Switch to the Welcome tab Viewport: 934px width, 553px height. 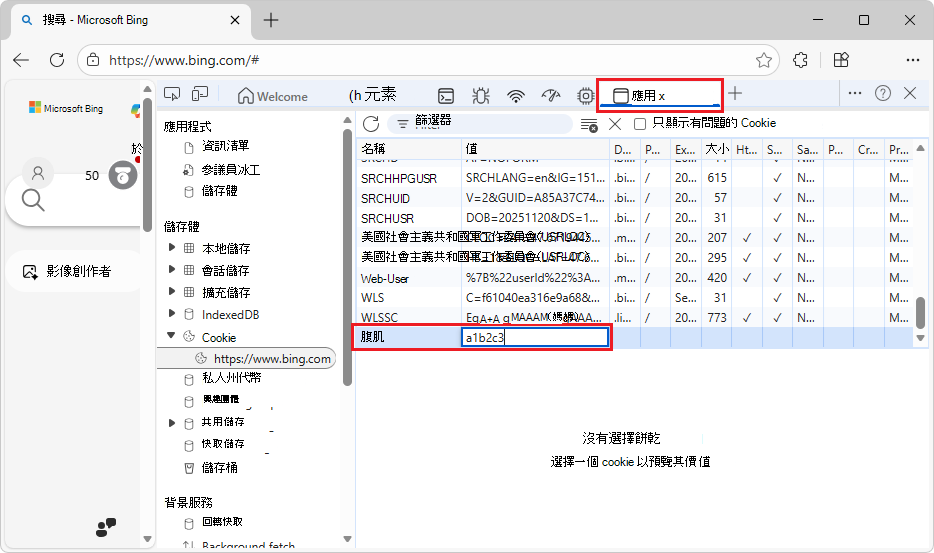point(273,96)
